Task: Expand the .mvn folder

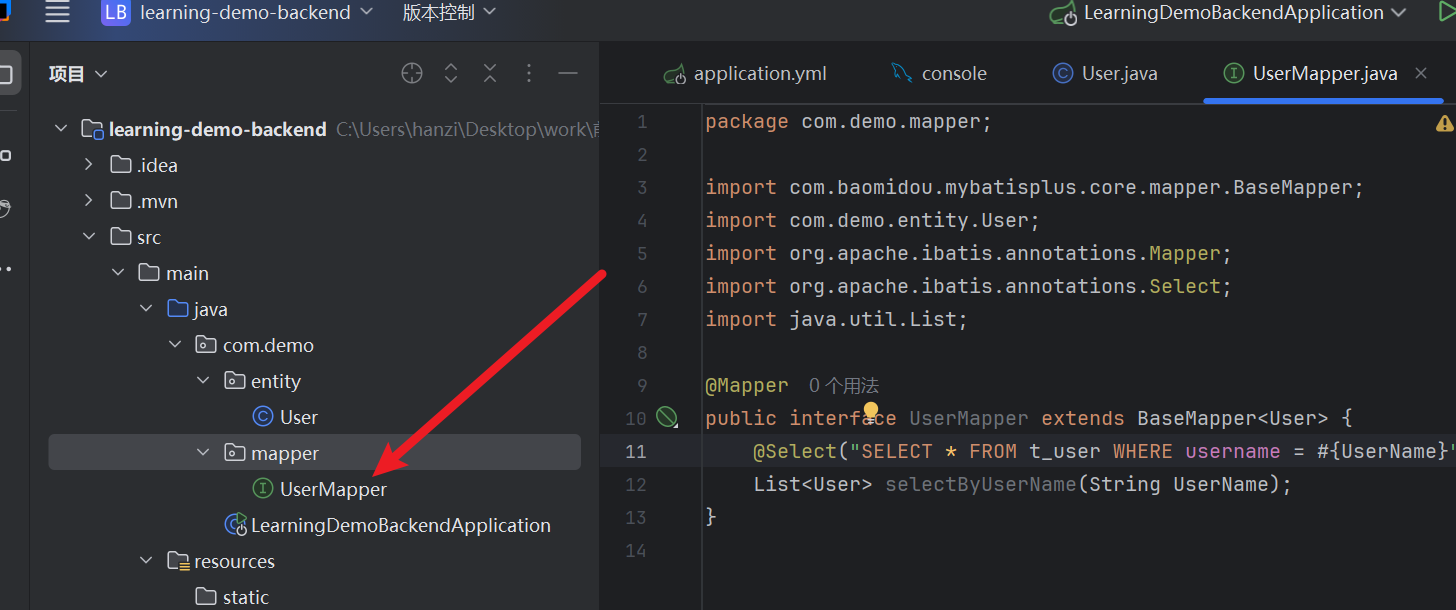Action: 88,201
